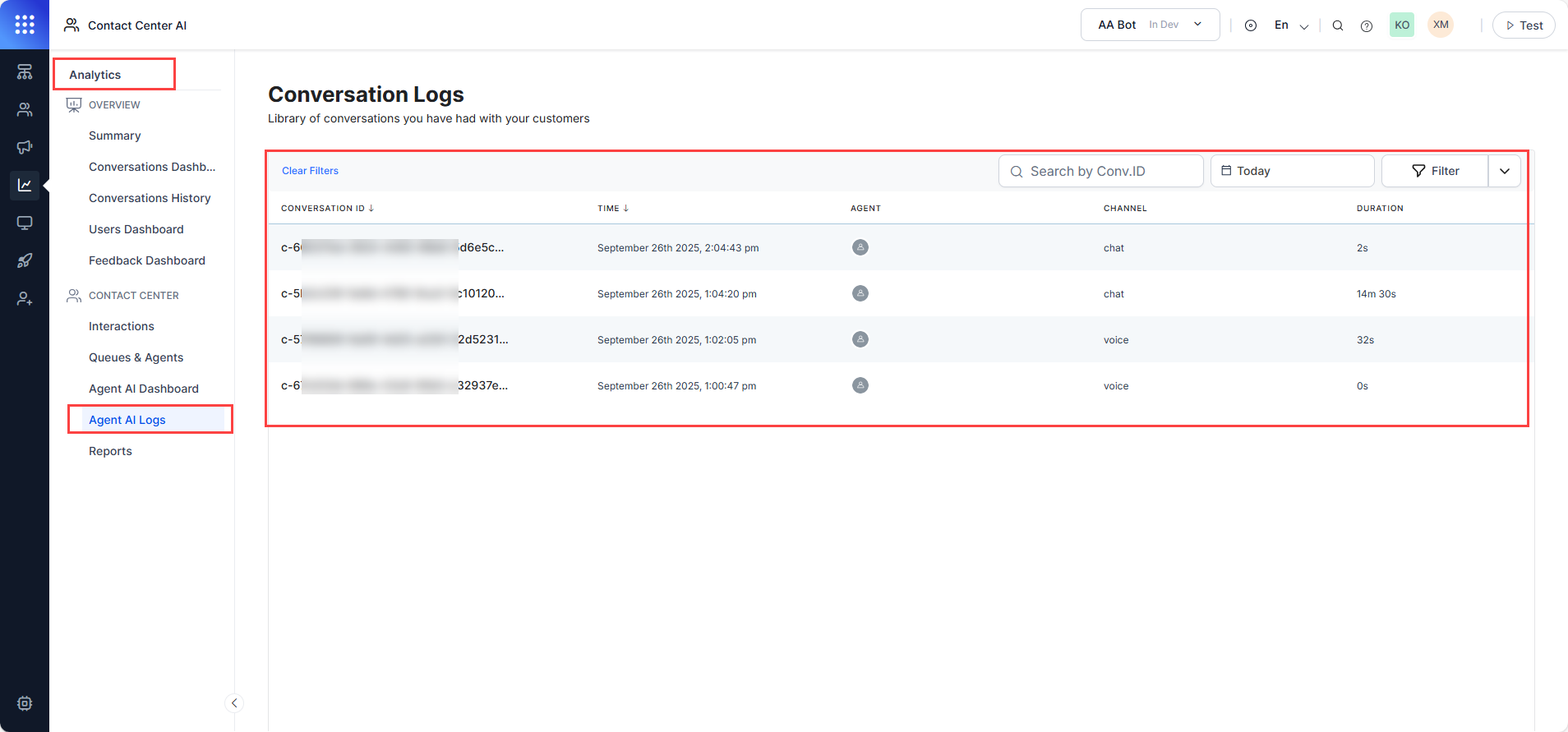Open the rocket deploy icon in sidebar
The height and width of the screenshot is (732, 1568).
coord(25,260)
